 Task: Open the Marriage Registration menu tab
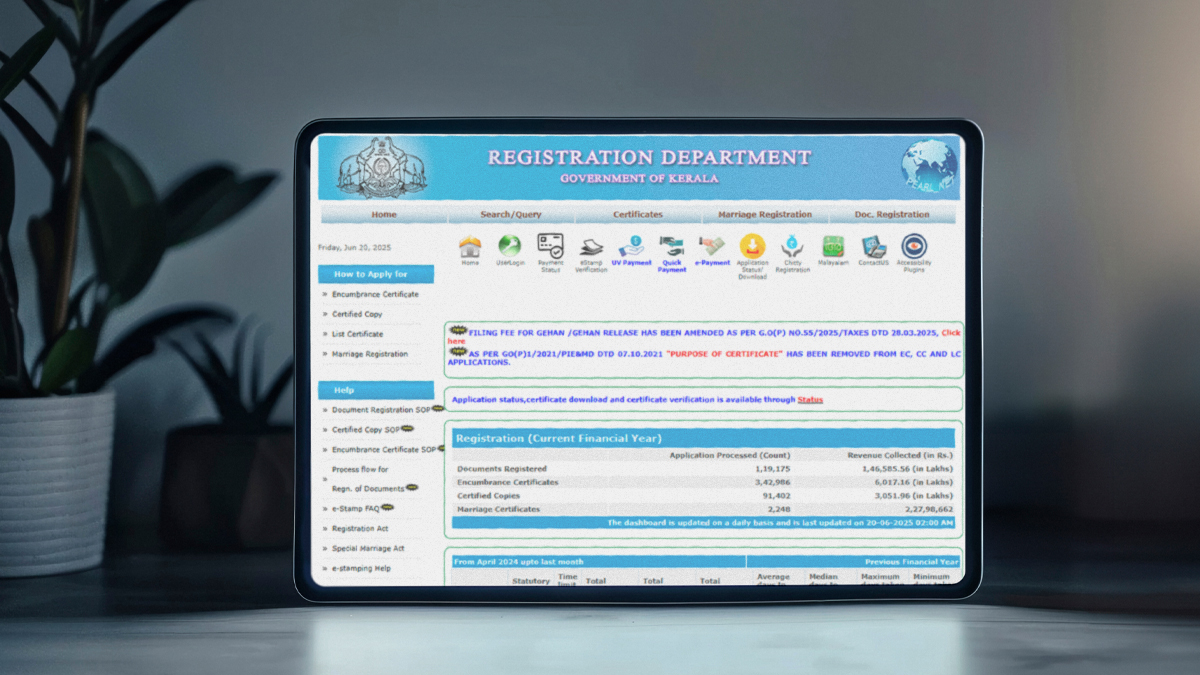pyautogui.click(x=765, y=214)
